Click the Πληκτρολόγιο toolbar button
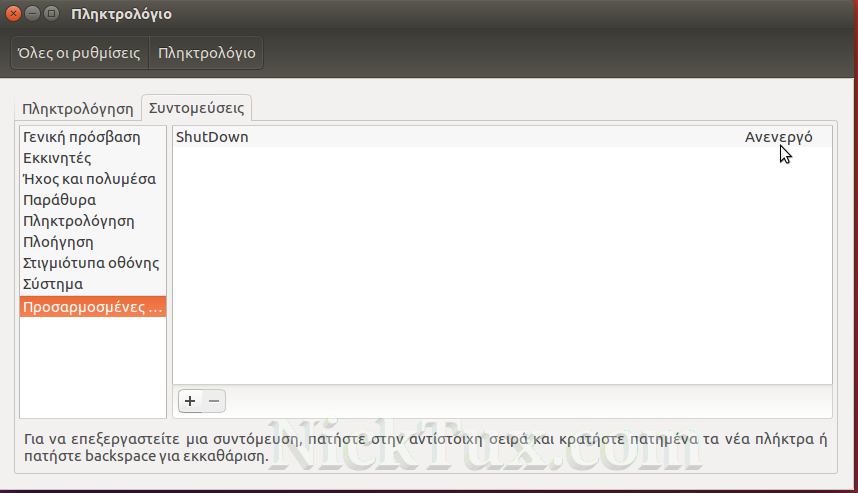This screenshot has width=858, height=493. (206, 53)
